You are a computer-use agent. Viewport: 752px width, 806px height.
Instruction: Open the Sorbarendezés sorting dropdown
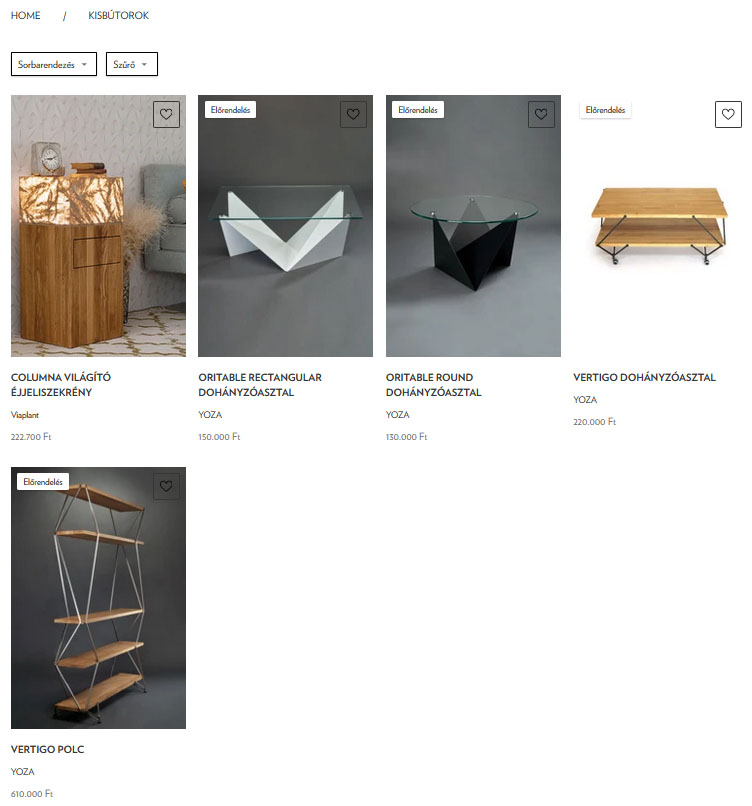pyautogui.click(x=54, y=64)
